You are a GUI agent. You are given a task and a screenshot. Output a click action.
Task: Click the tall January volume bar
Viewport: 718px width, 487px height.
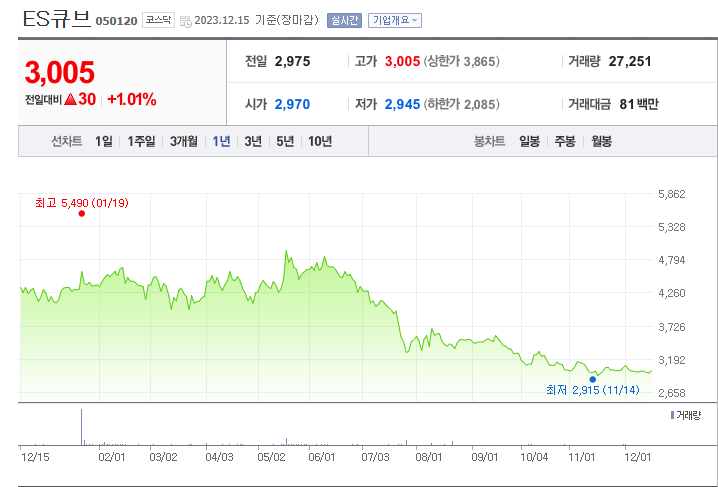(x=82, y=427)
